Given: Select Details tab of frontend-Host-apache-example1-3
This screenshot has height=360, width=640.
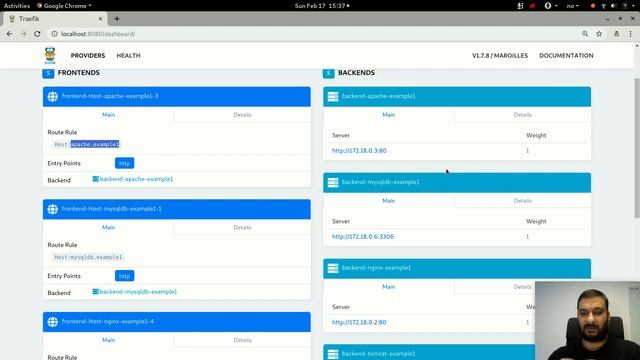Looking at the screenshot, I should 242,115.
